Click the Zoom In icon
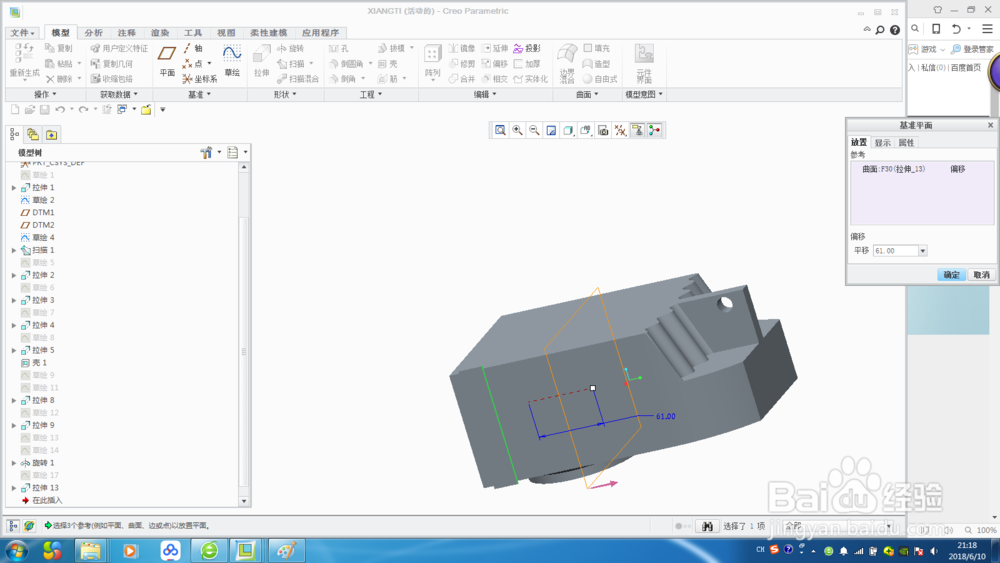Screen dimensions: 1000x563 tap(518, 130)
